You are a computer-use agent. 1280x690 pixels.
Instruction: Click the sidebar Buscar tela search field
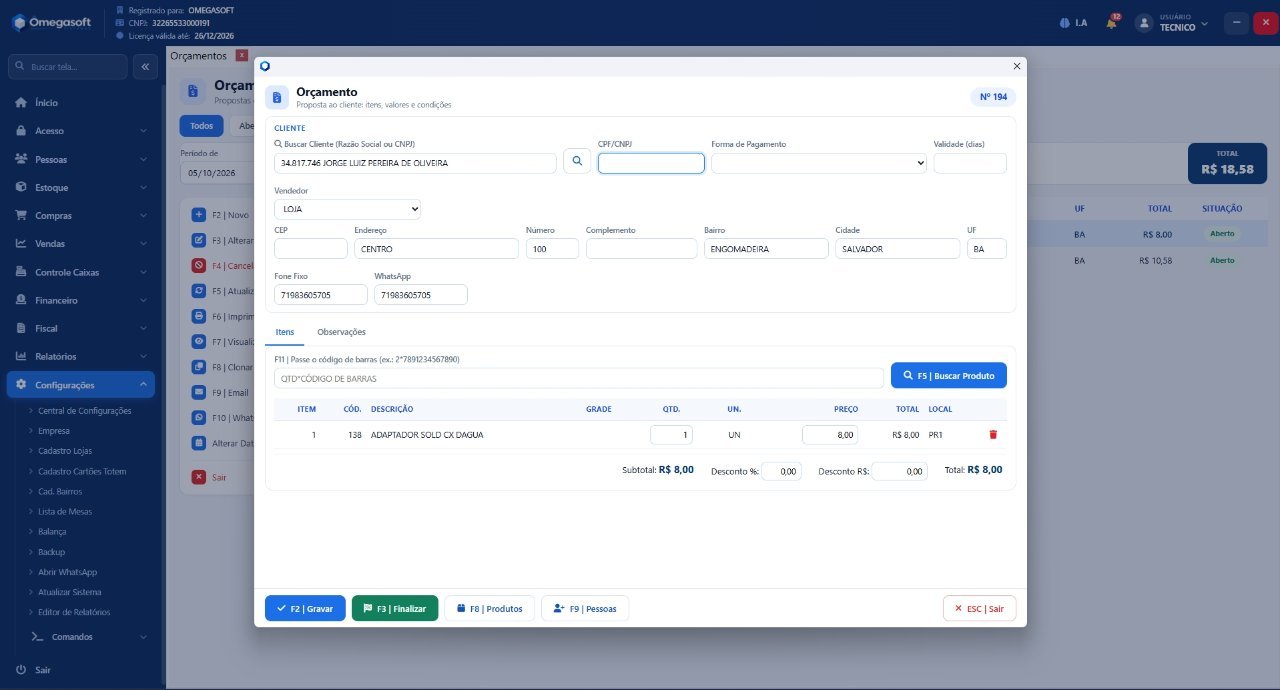68,67
